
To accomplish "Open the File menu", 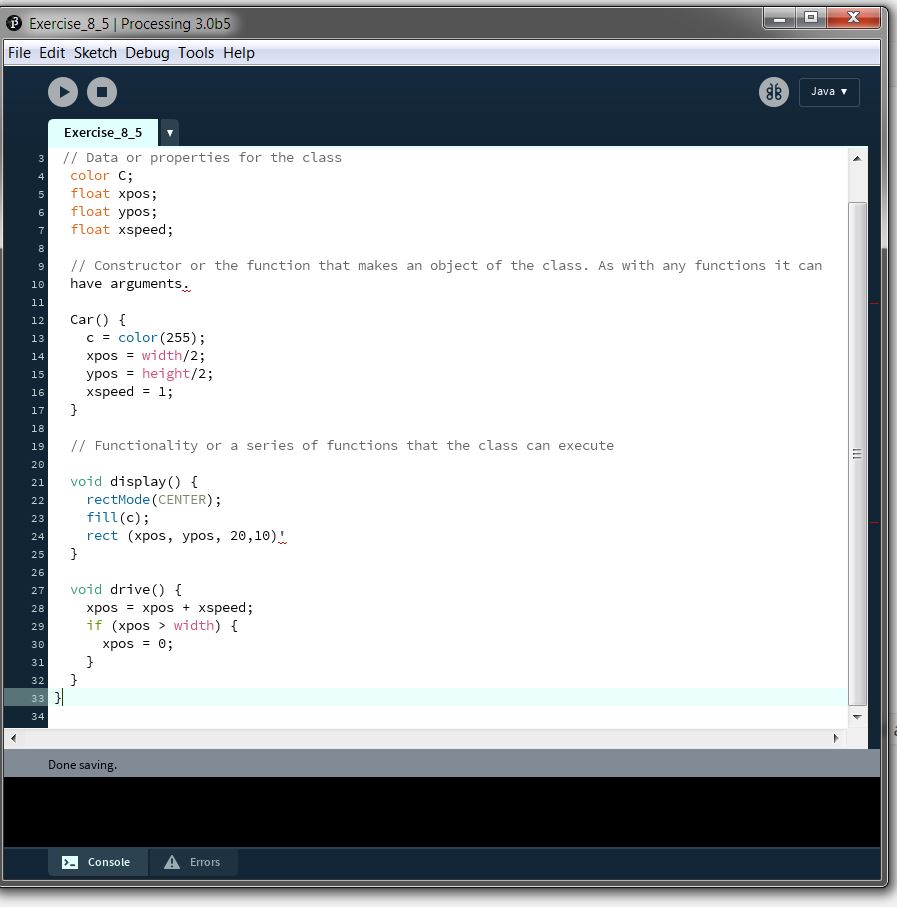I will pos(19,53).
